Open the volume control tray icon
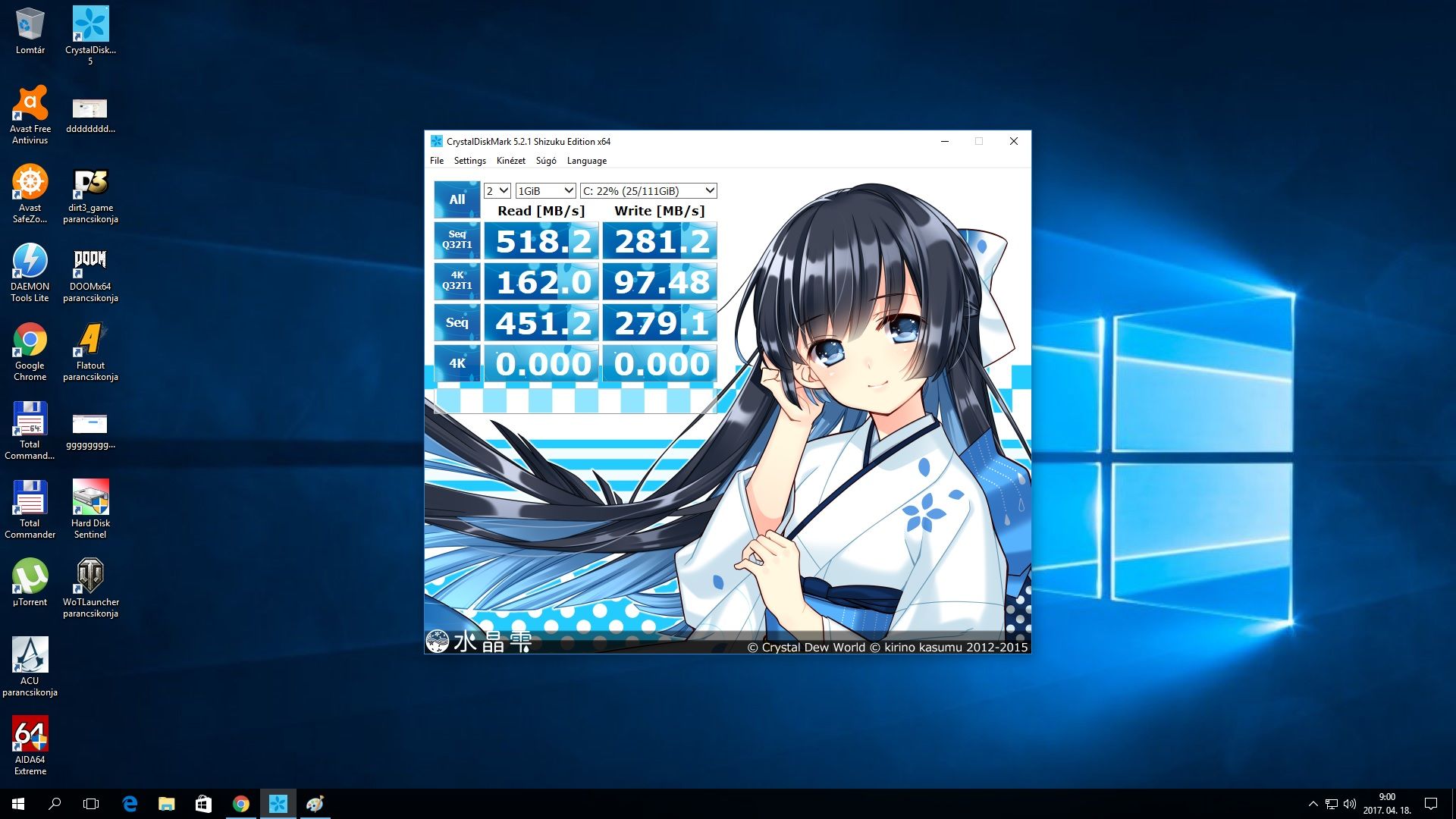The width and height of the screenshot is (1456, 819). (x=1350, y=804)
